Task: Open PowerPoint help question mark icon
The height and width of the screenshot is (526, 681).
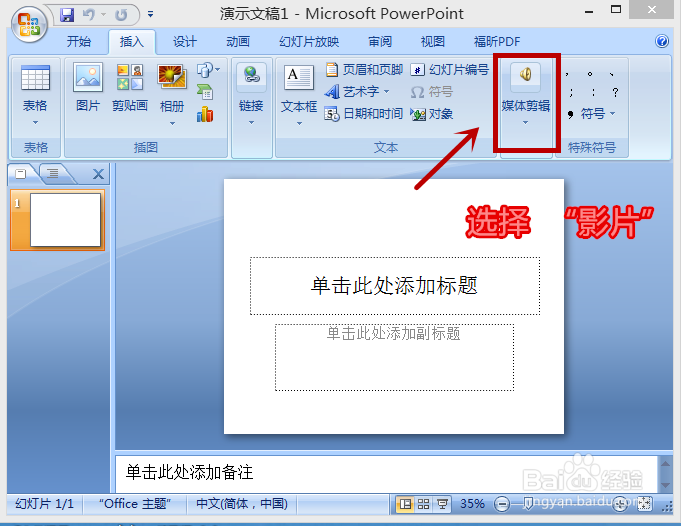Action: click(x=662, y=41)
